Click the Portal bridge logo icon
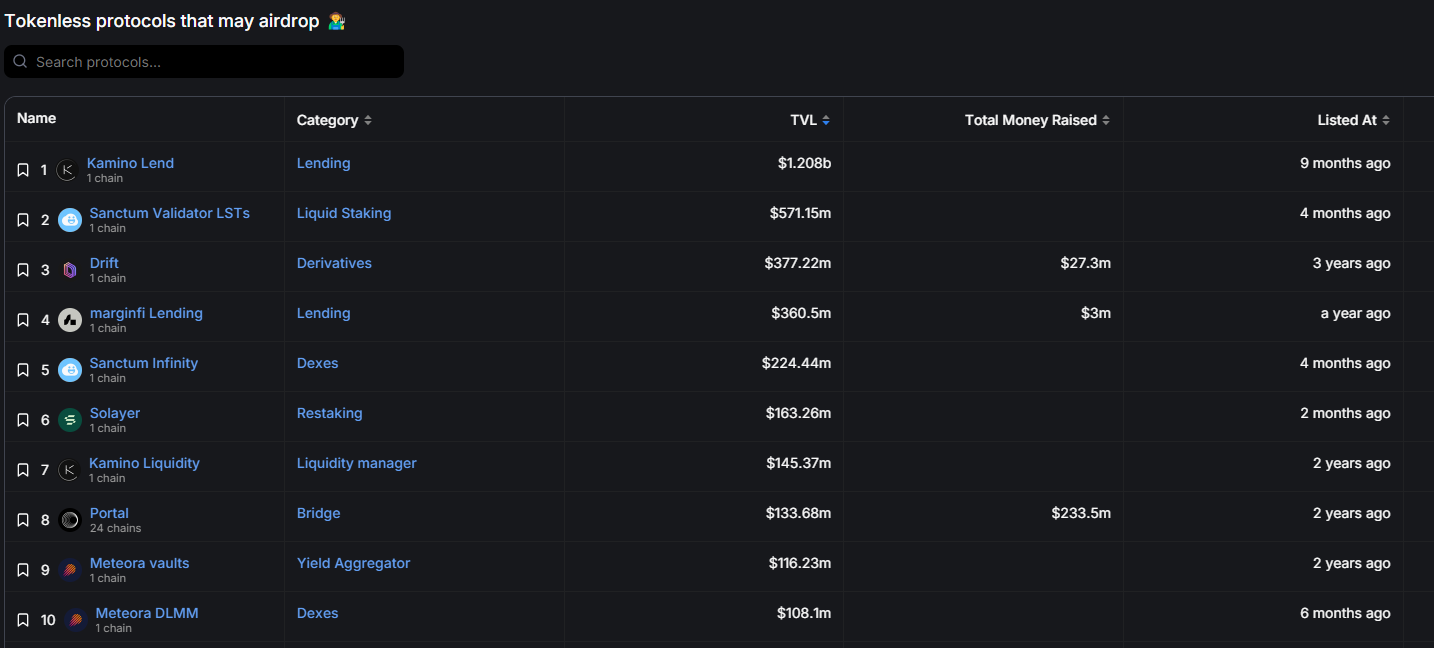 click(x=70, y=520)
